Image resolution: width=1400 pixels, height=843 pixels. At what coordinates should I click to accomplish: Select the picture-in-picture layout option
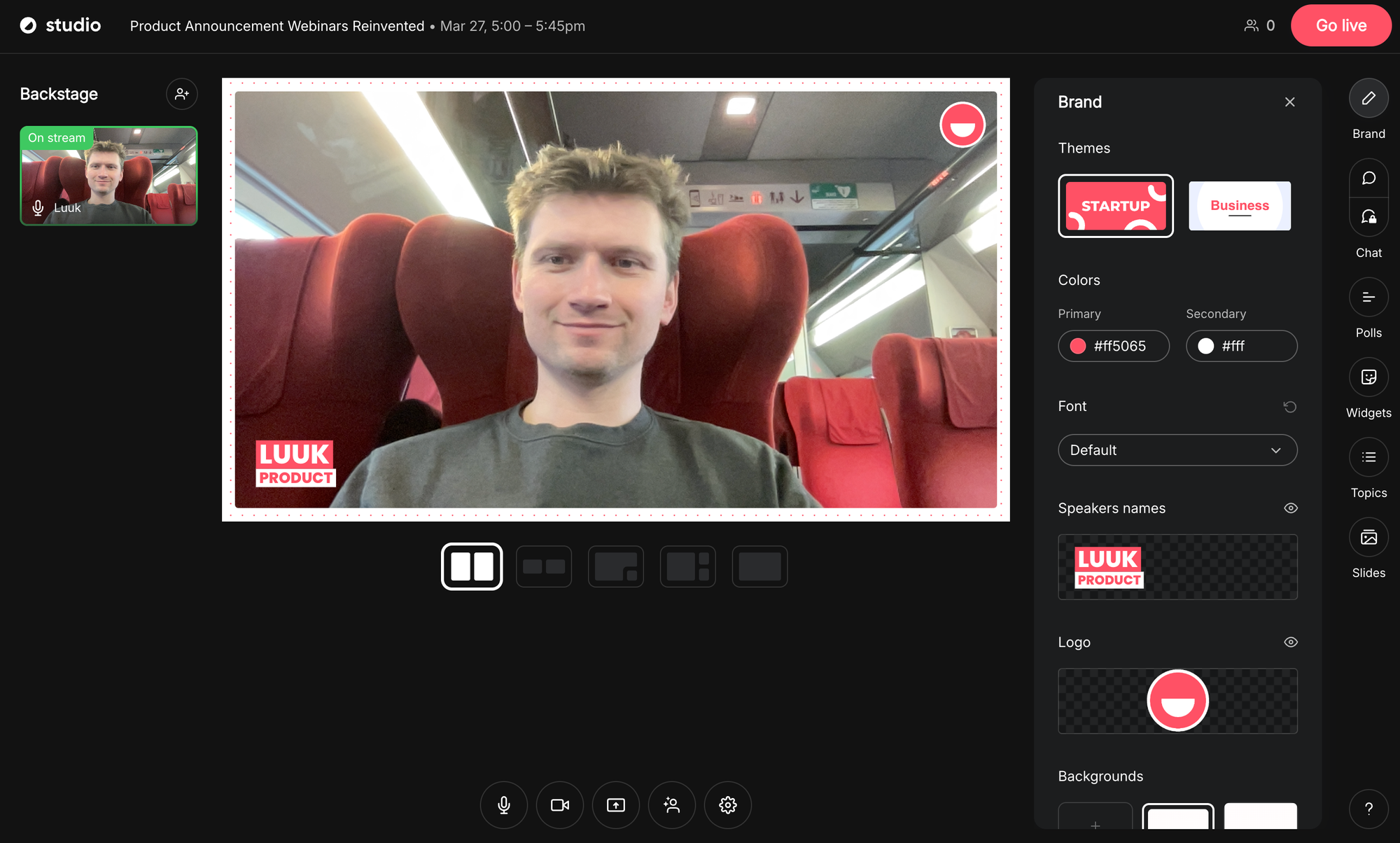pos(615,566)
